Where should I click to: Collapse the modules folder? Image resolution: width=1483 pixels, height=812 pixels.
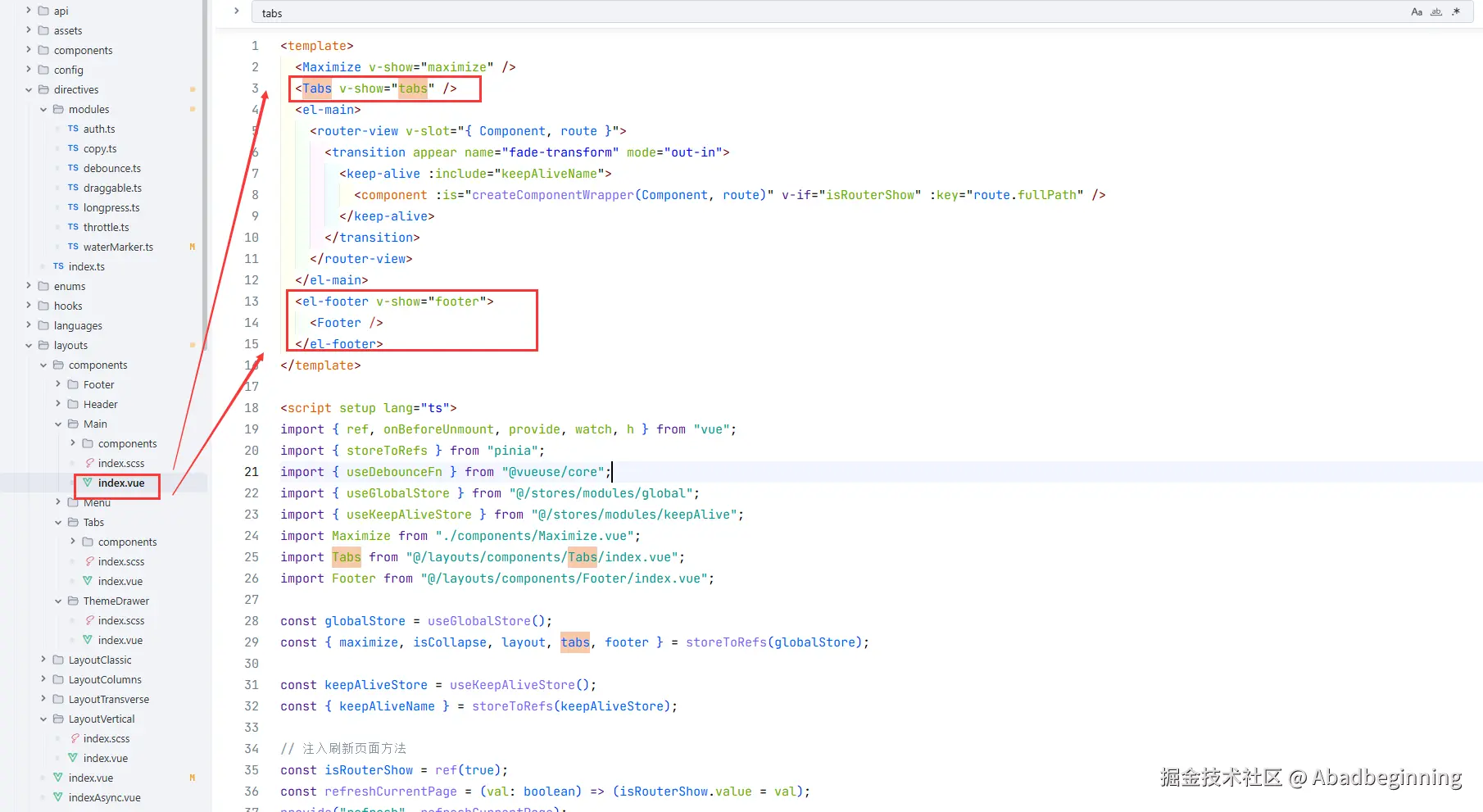[43, 109]
